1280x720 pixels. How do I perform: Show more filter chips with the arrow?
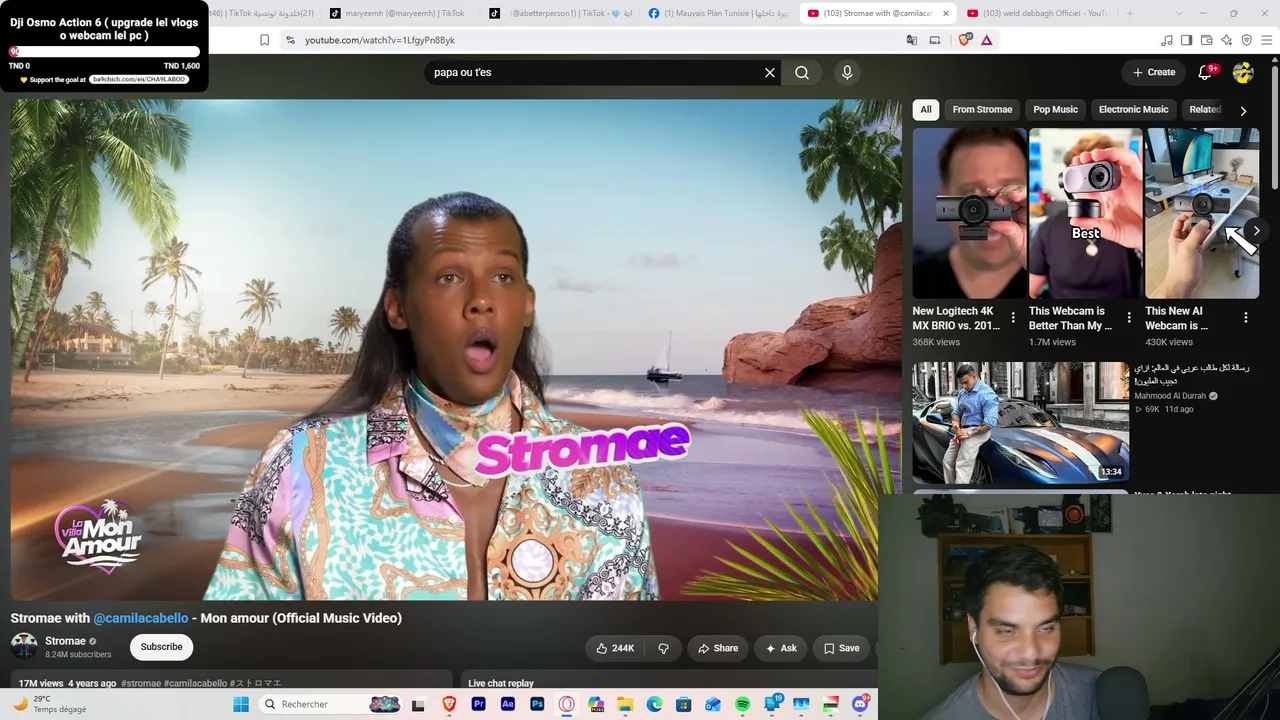click(x=1243, y=111)
